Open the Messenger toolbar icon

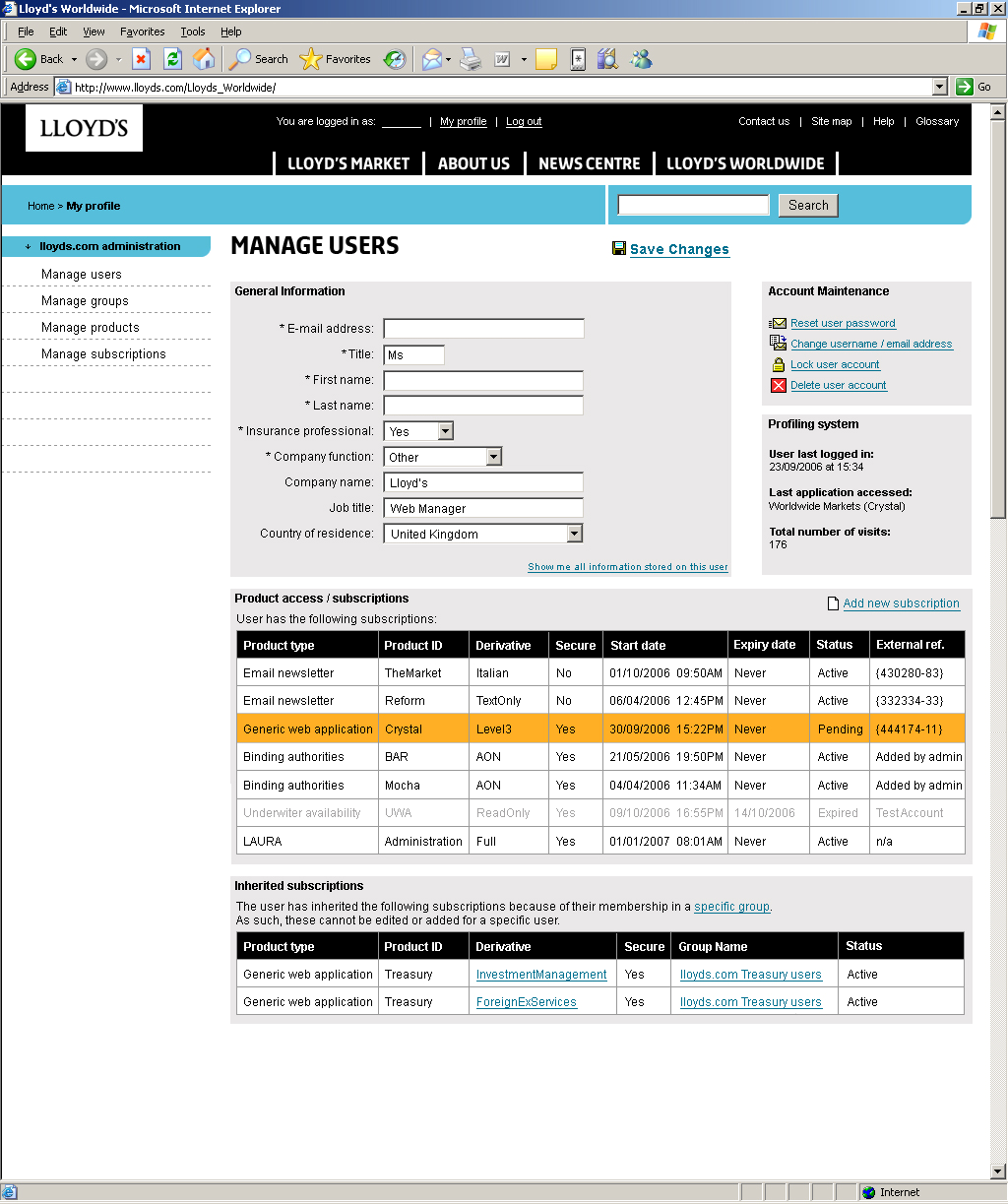point(641,59)
